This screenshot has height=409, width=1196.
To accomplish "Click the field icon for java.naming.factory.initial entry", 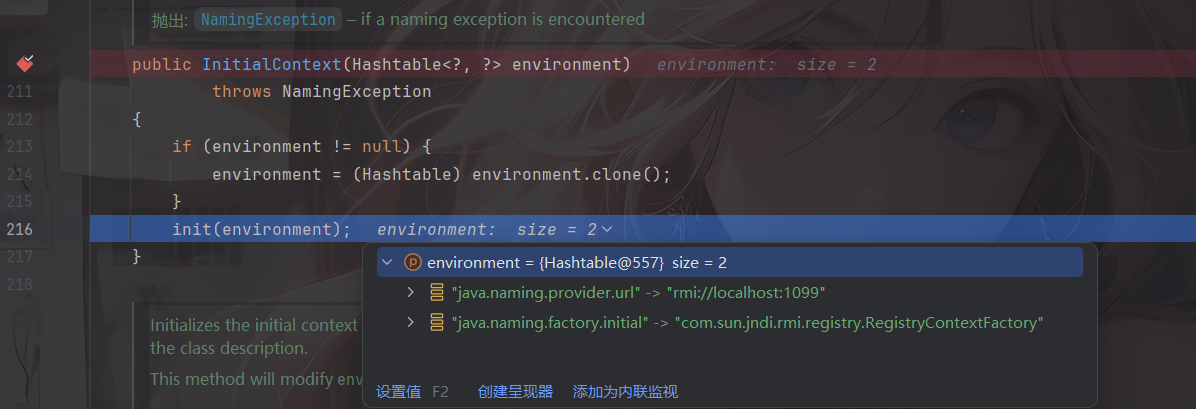I will pyautogui.click(x=437, y=323).
